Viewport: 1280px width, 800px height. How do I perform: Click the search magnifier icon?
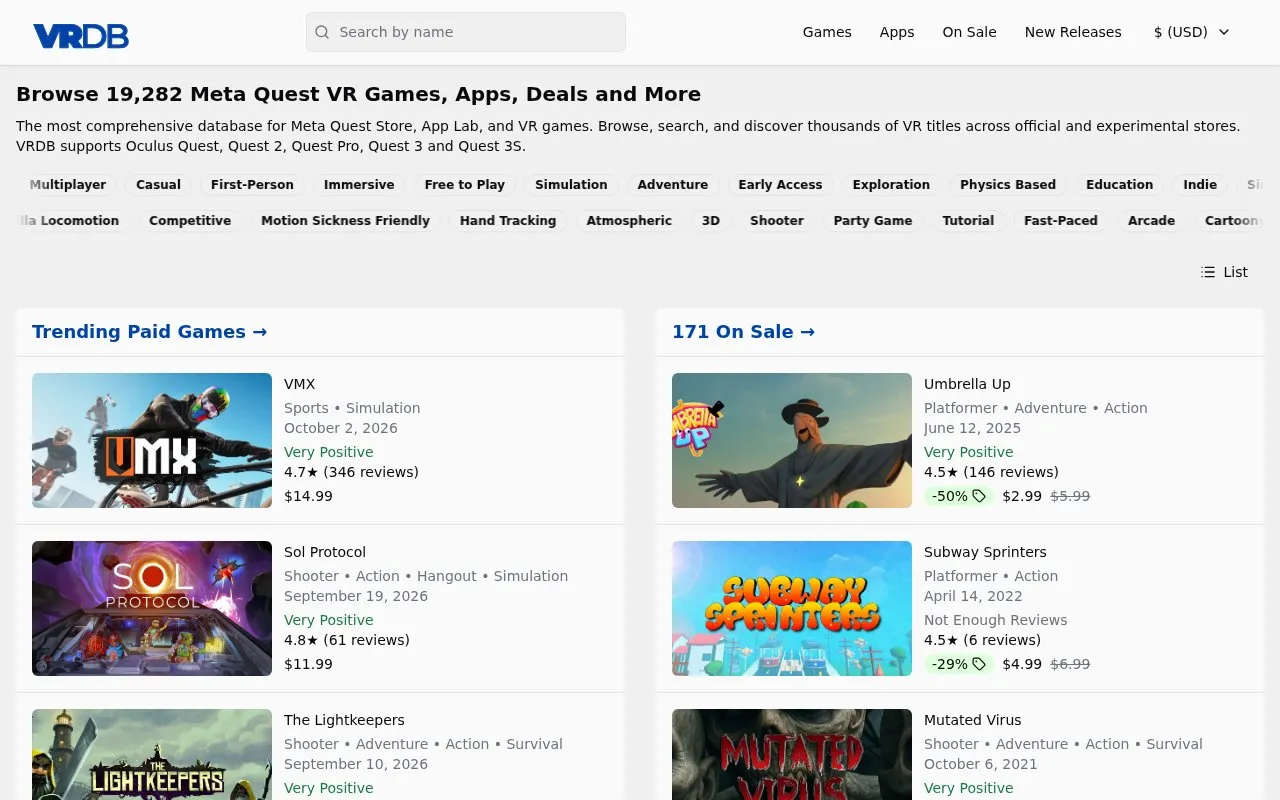coord(322,32)
